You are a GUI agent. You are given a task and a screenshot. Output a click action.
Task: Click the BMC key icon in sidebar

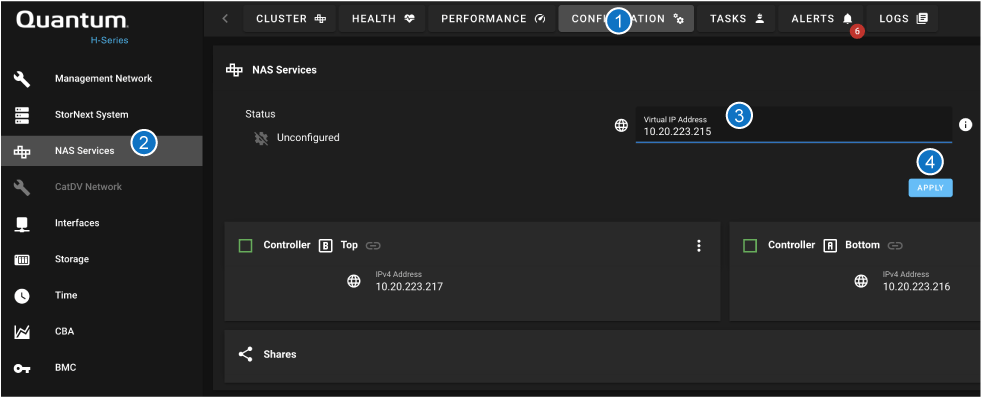[22, 368]
